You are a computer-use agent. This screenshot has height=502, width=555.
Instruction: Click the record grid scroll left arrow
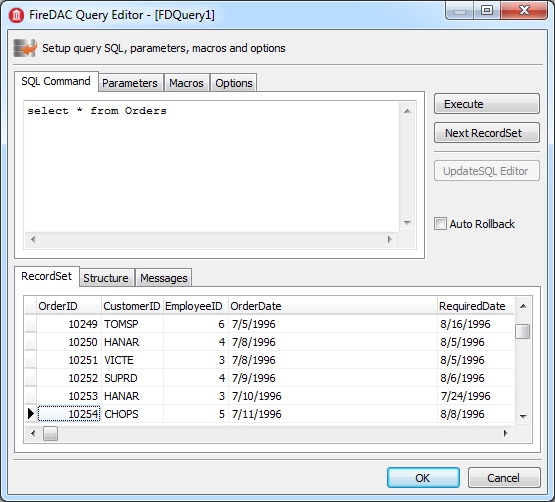[x=33, y=433]
